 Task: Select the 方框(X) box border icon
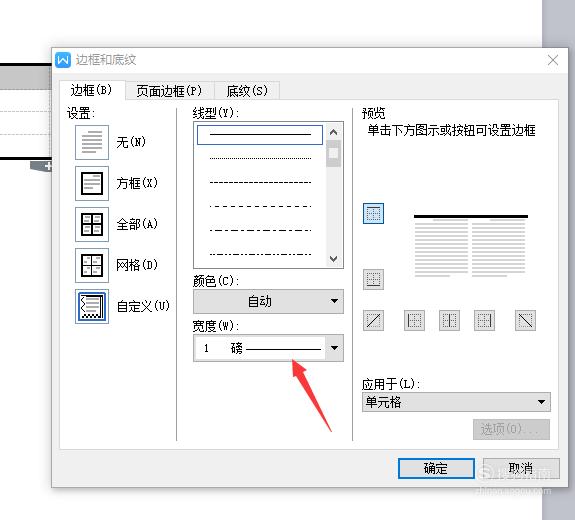[92, 183]
